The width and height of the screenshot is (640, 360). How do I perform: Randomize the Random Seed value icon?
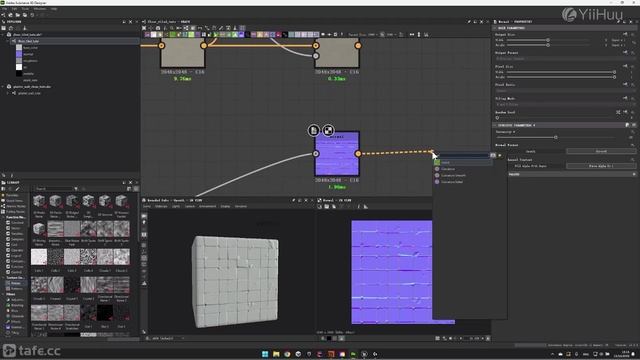618,112
